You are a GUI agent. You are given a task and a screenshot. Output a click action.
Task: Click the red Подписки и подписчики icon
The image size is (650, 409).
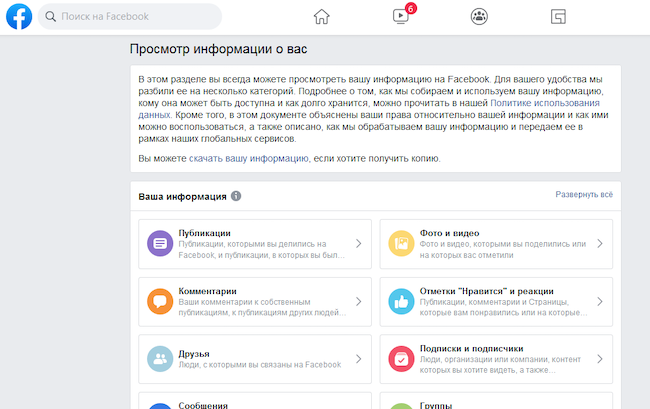401,359
